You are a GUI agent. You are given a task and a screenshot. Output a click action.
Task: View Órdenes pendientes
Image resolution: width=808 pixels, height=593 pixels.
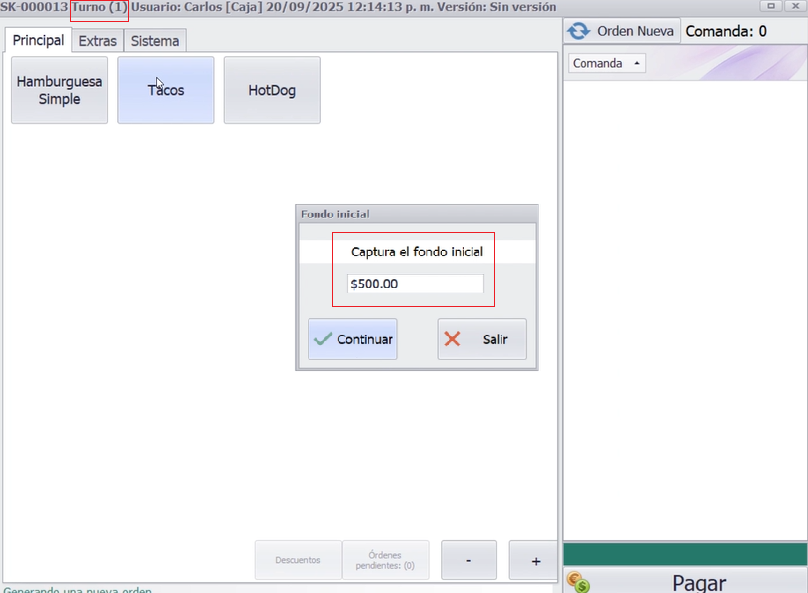(385, 560)
